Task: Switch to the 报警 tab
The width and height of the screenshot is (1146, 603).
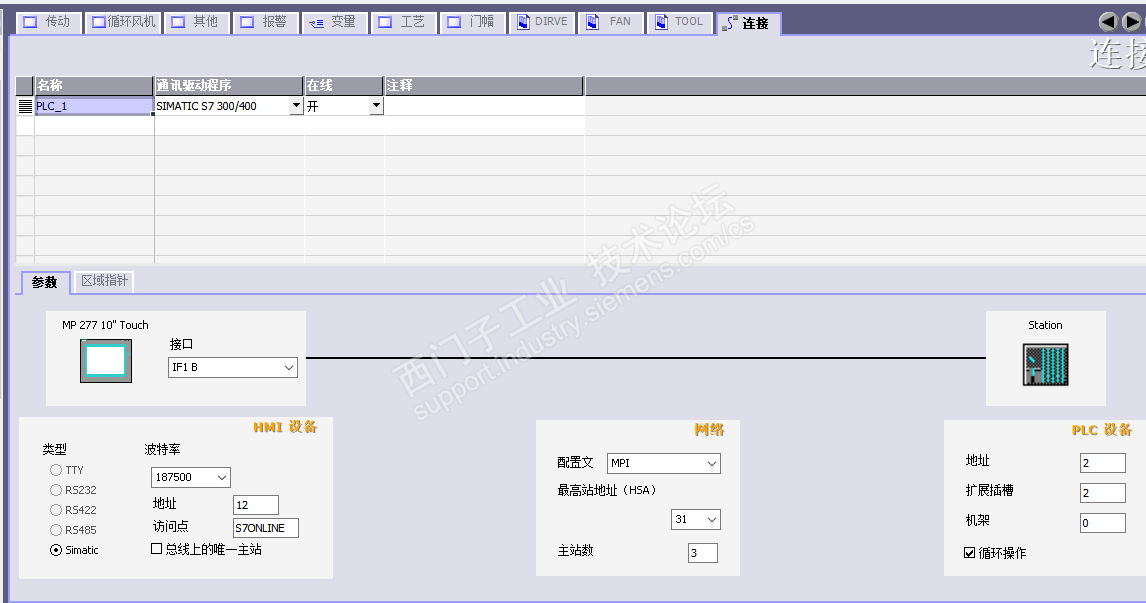Action: [265, 23]
